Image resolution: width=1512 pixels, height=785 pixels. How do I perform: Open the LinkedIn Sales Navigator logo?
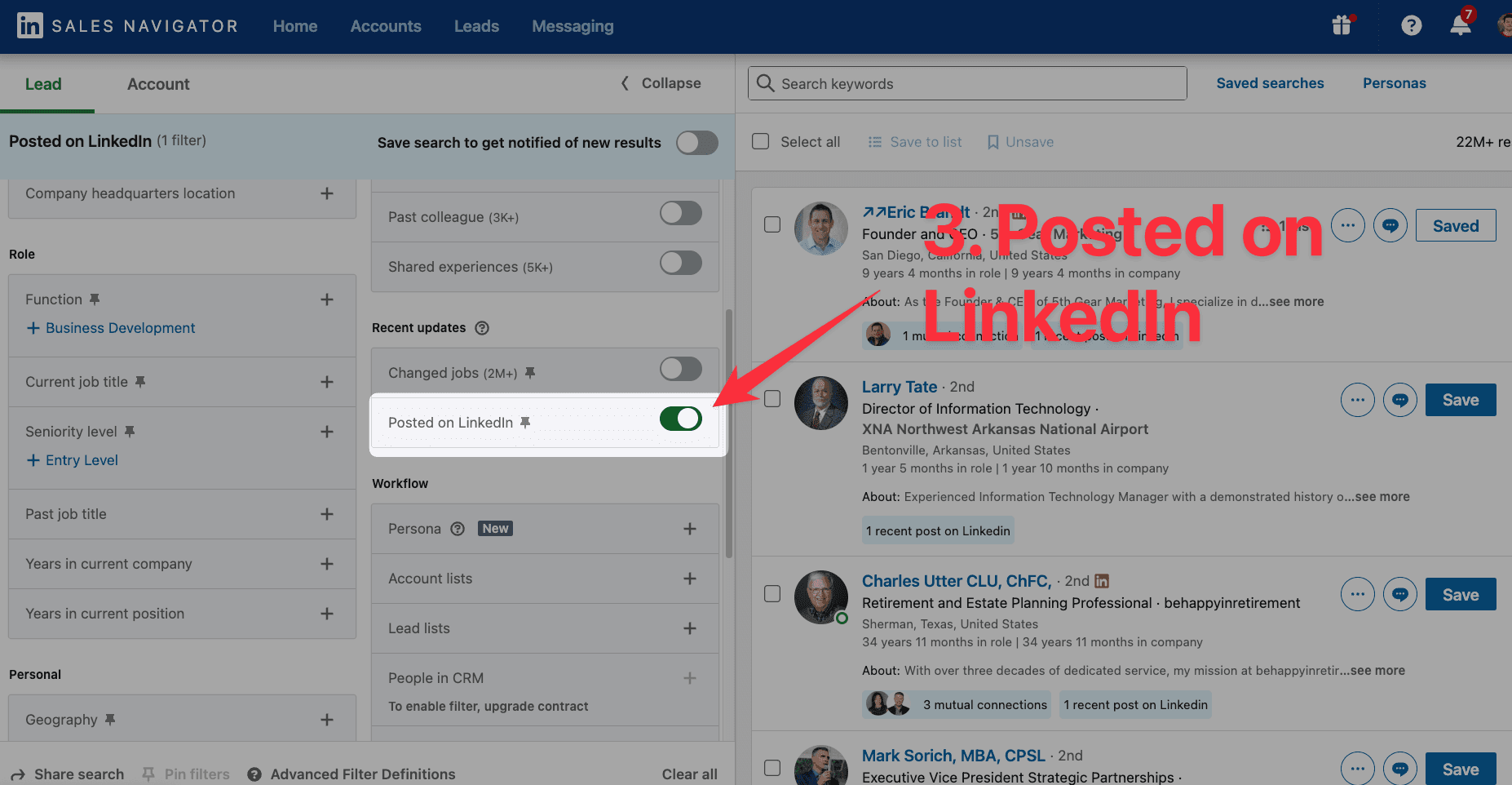[127, 26]
